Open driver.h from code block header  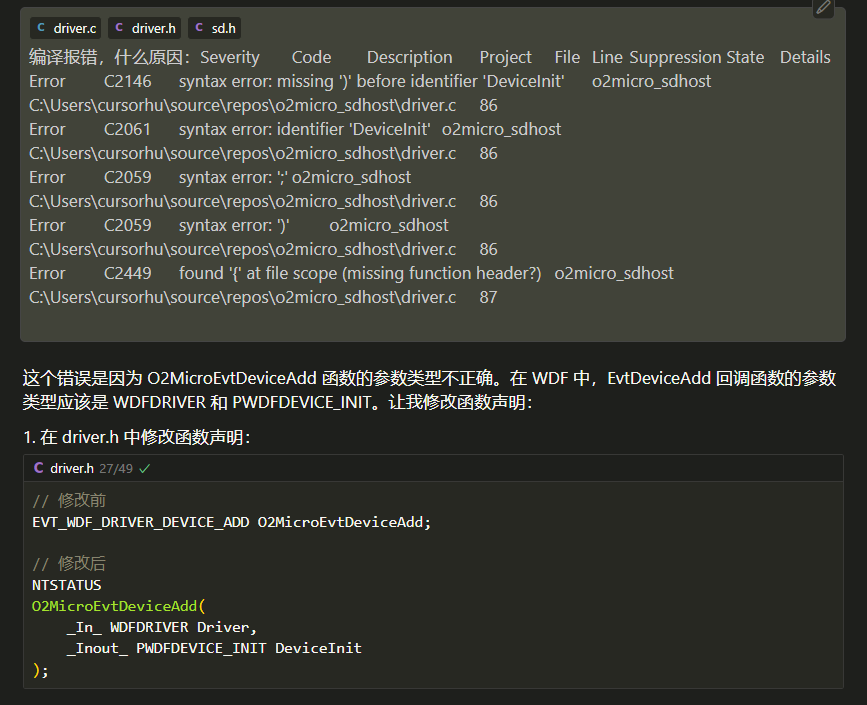[72, 468]
